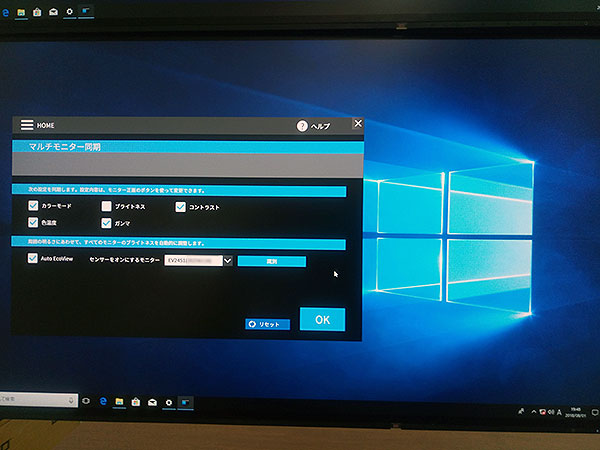
Task: Switch IME input mode A indicator
Action: tap(559, 412)
